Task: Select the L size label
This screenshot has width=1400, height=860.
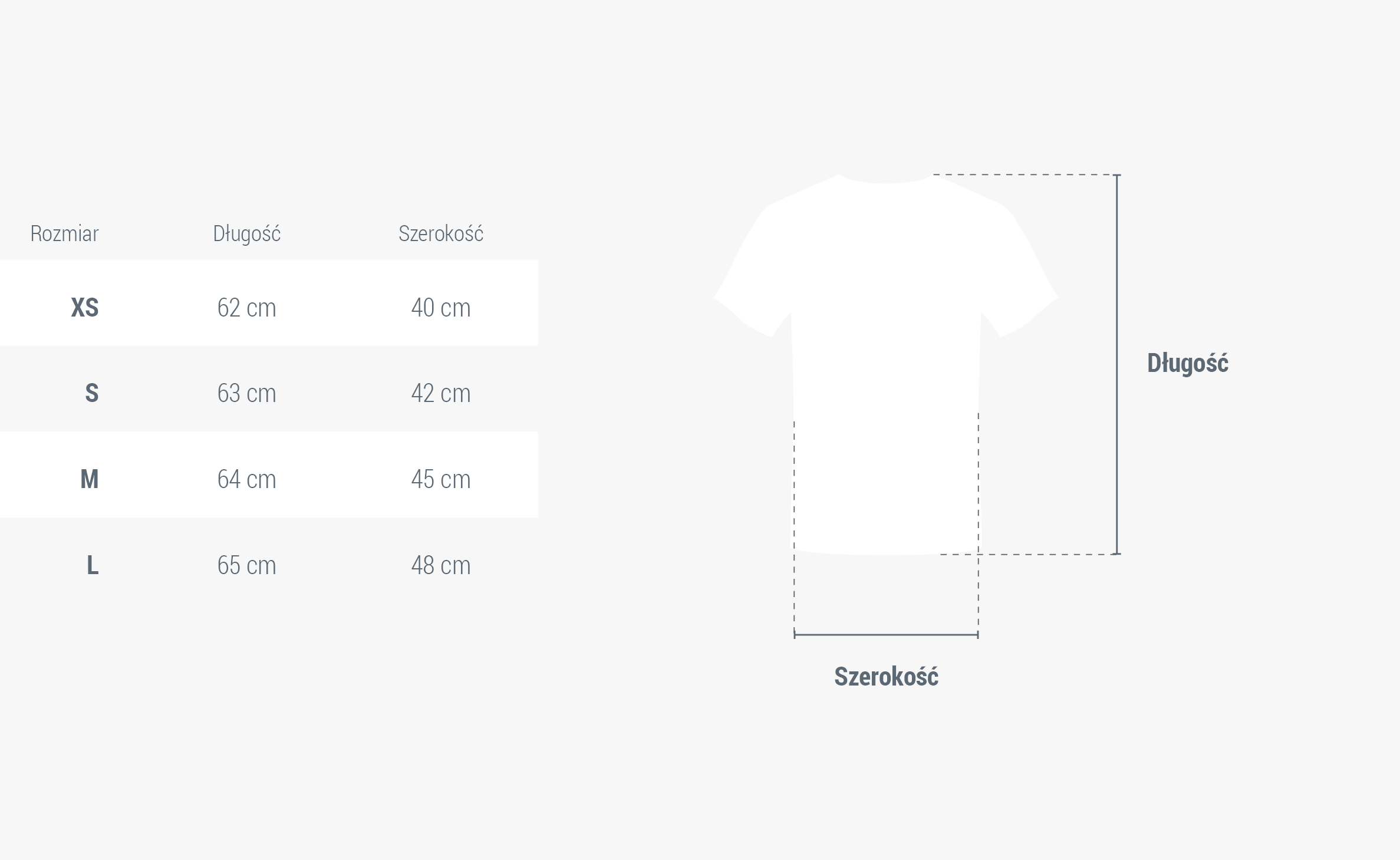Action: (93, 565)
